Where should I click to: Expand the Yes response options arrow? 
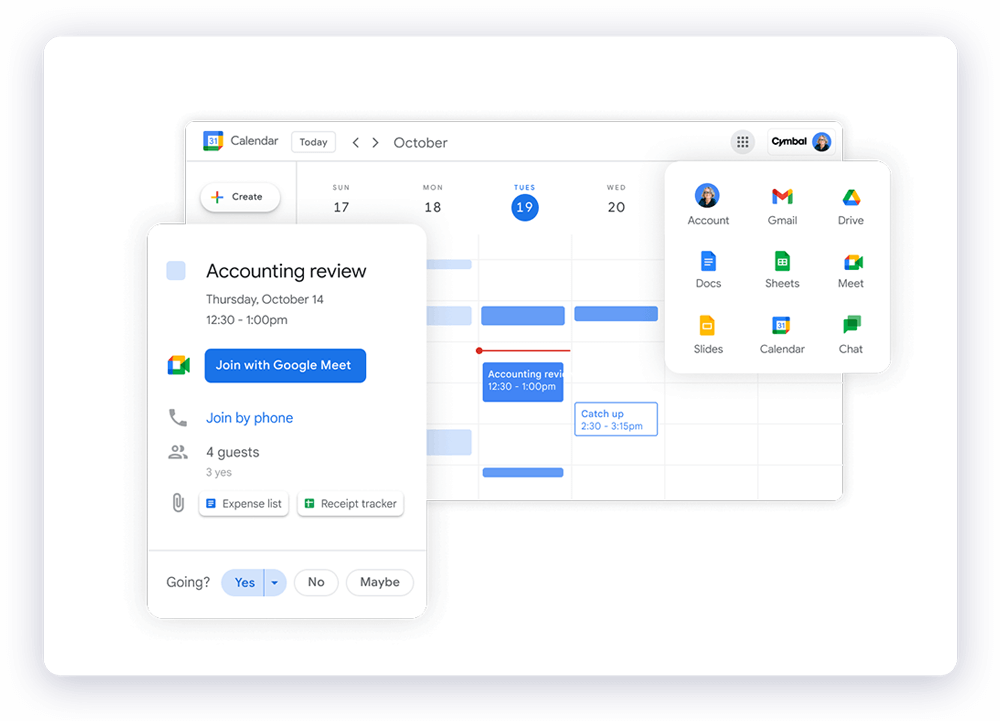click(275, 582)
